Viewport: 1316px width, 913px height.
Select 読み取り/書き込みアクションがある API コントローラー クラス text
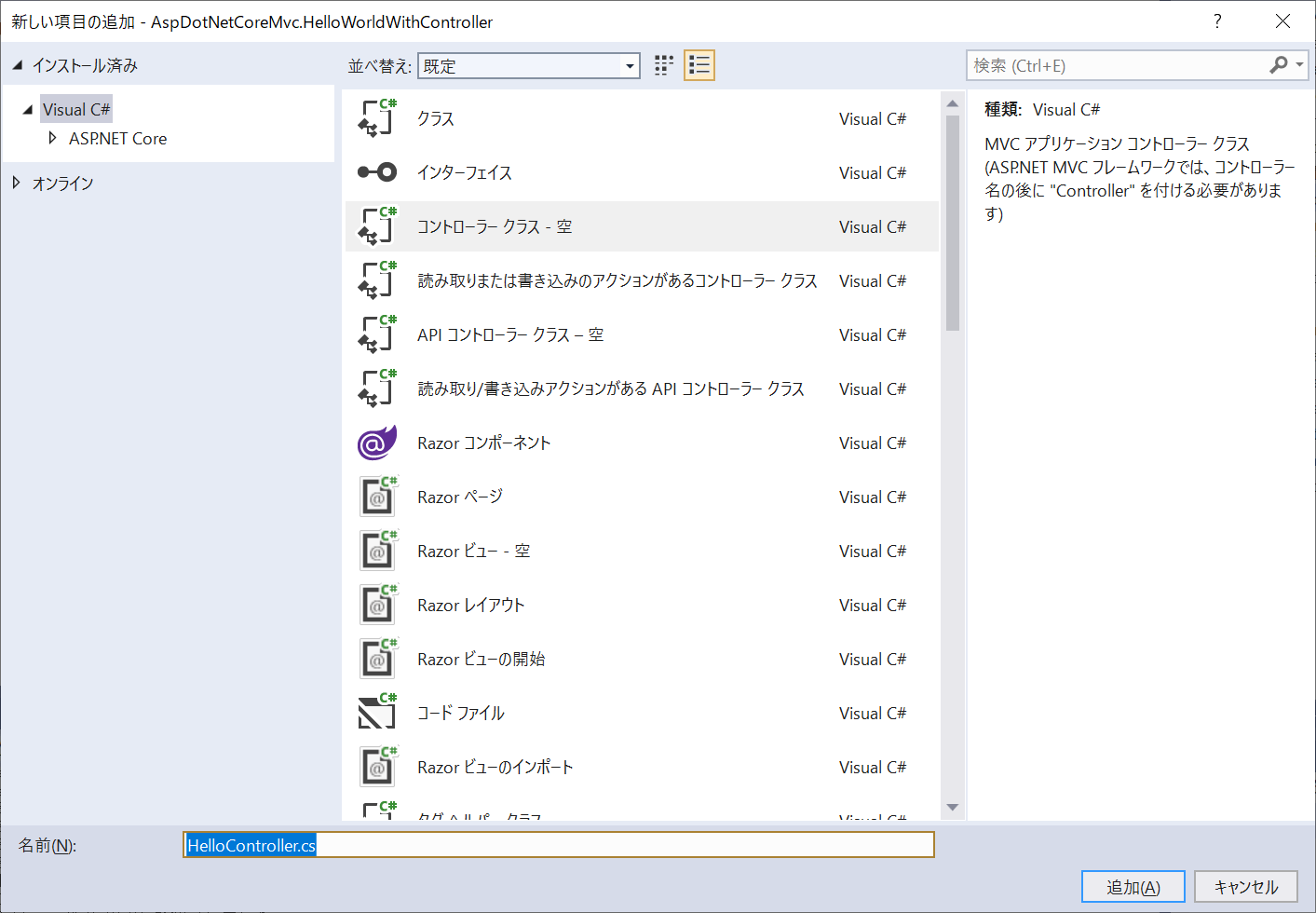click(611, 388)
